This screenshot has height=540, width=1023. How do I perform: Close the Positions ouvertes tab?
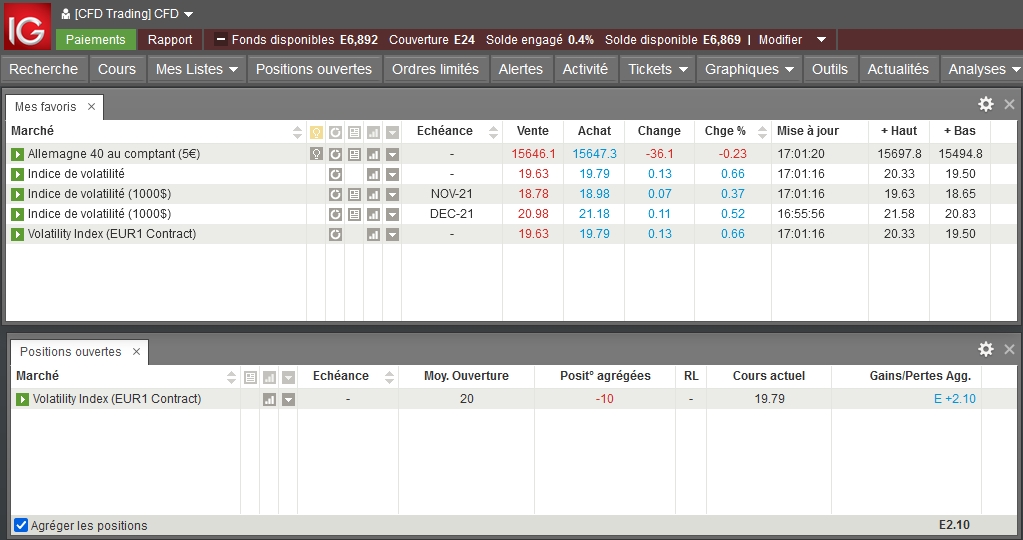click(136, 352)
